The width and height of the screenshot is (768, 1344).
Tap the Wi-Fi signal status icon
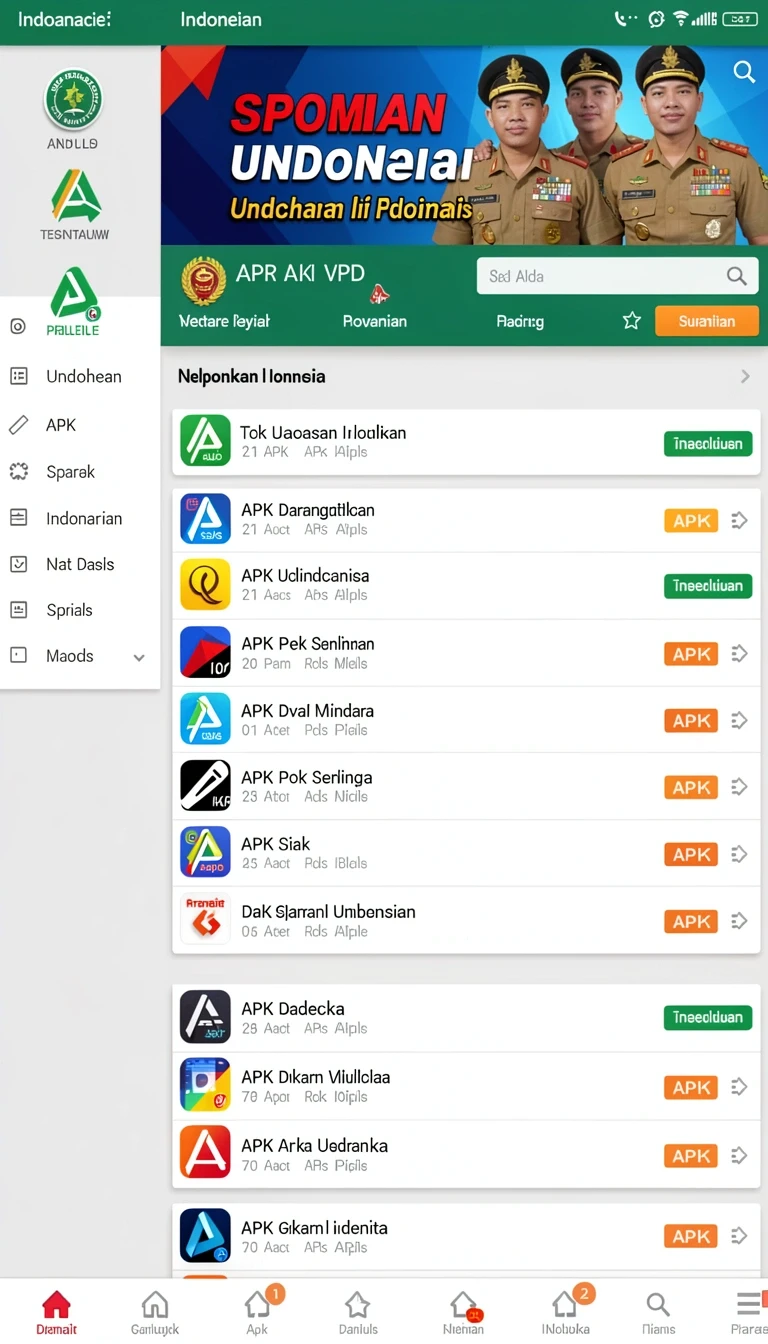point(681,19)
